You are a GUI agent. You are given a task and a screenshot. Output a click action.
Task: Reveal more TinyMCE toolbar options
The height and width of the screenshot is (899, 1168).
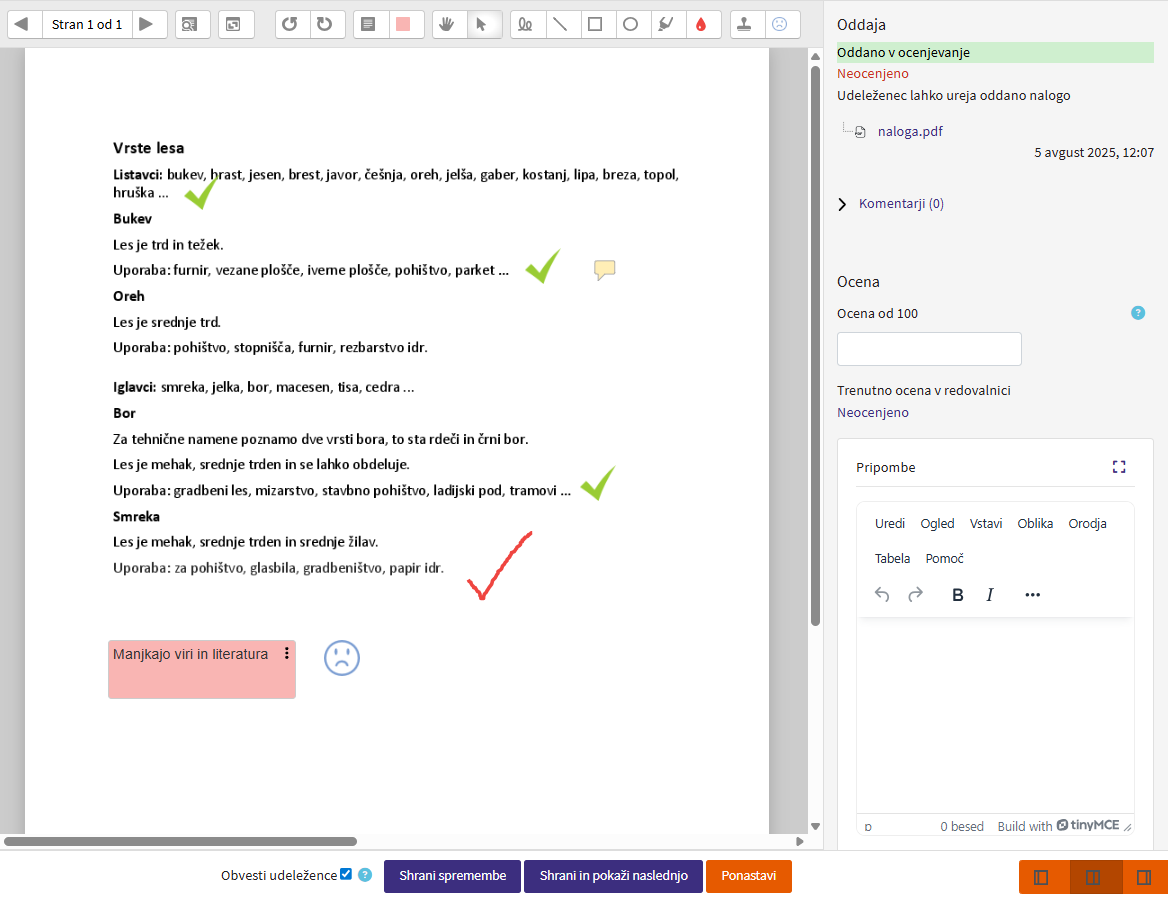coord(1033,595)
